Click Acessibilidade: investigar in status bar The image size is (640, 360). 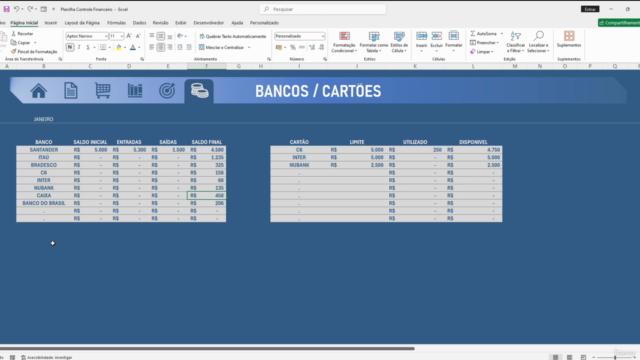tap(47, 357)
